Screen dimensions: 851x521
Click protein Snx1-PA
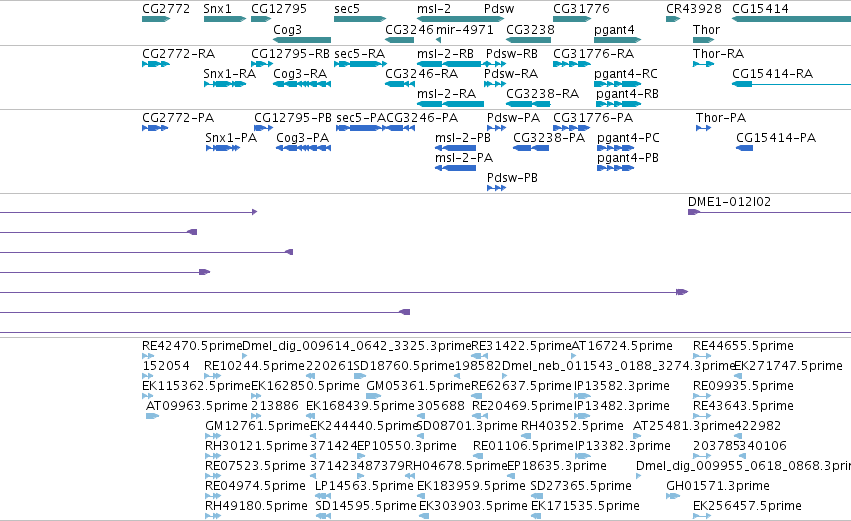click(223, 148)
